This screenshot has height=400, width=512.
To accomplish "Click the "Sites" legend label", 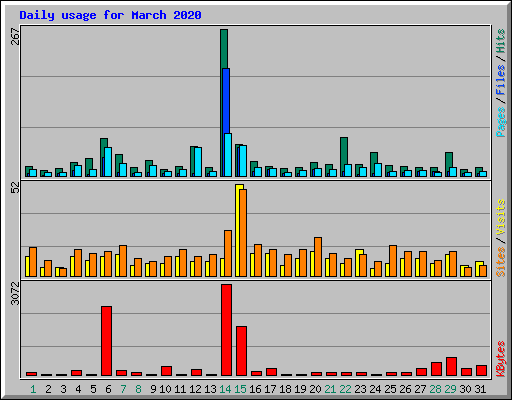I will pos(500,262).
